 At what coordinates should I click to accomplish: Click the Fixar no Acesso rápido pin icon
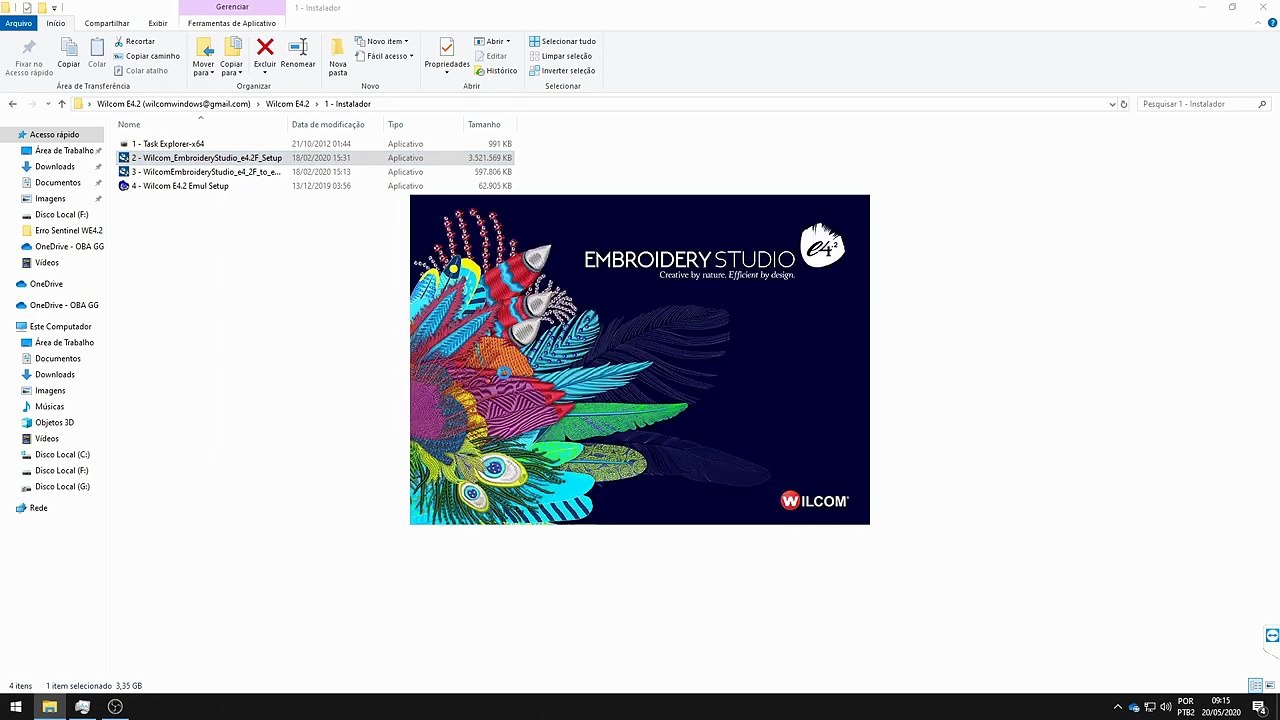29,47
